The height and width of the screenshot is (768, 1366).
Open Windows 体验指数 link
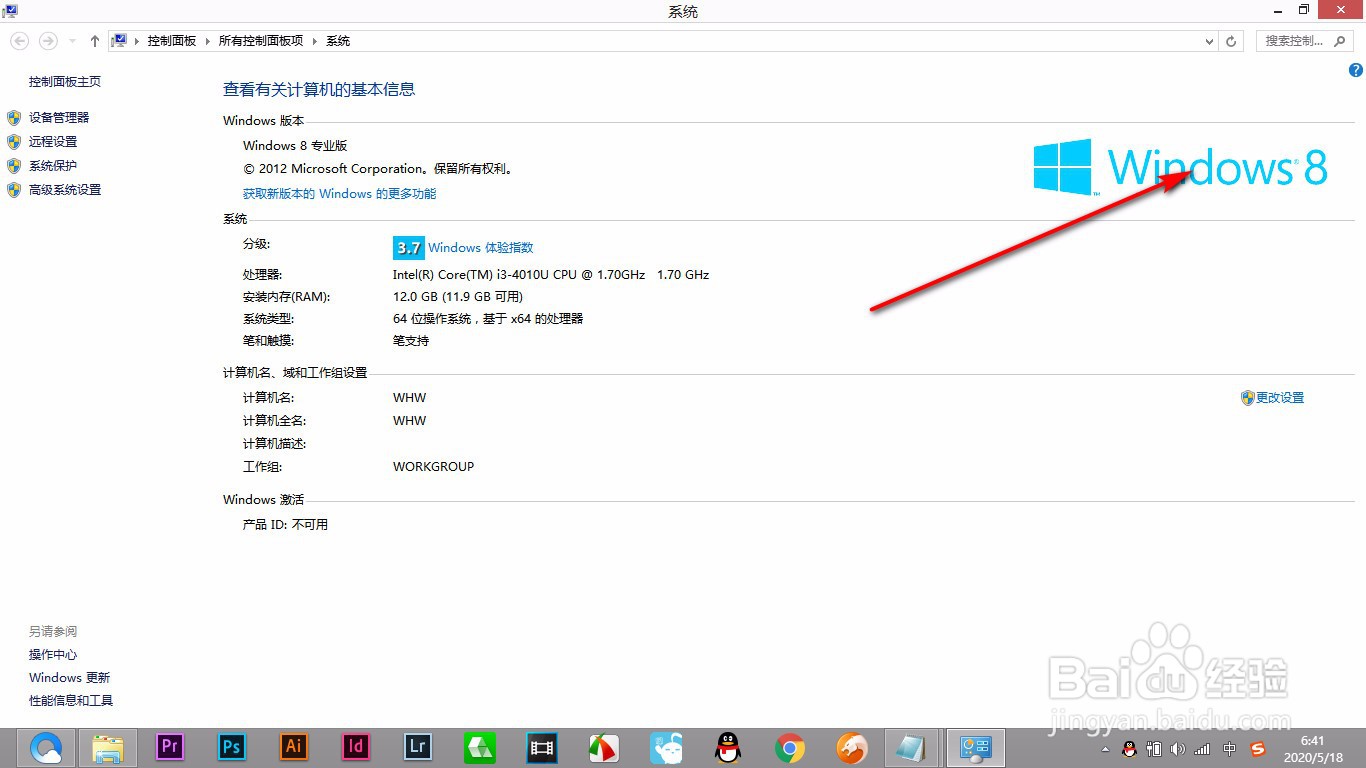(481, 248)
